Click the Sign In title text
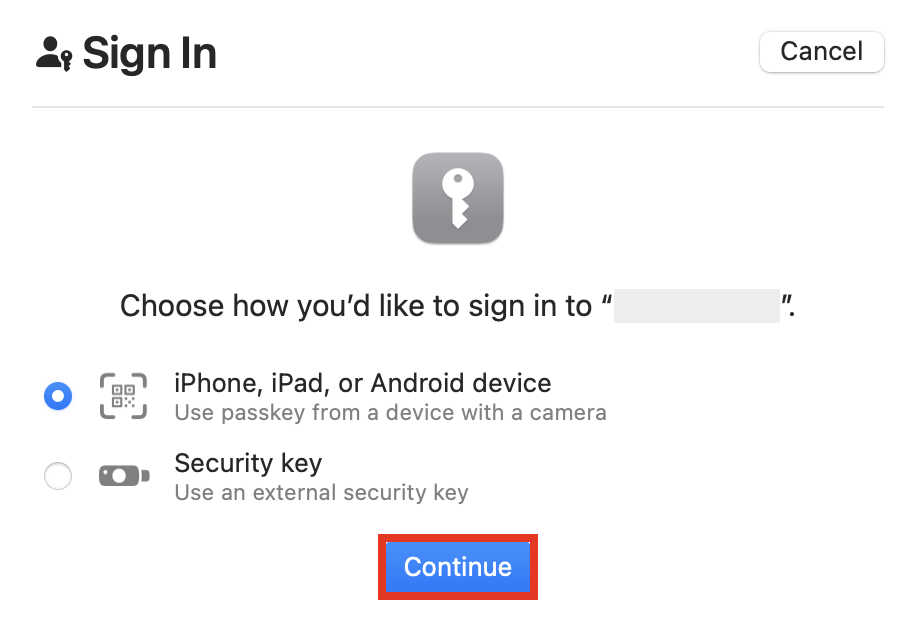The image size is (916, 640). [x=149, y=52]
